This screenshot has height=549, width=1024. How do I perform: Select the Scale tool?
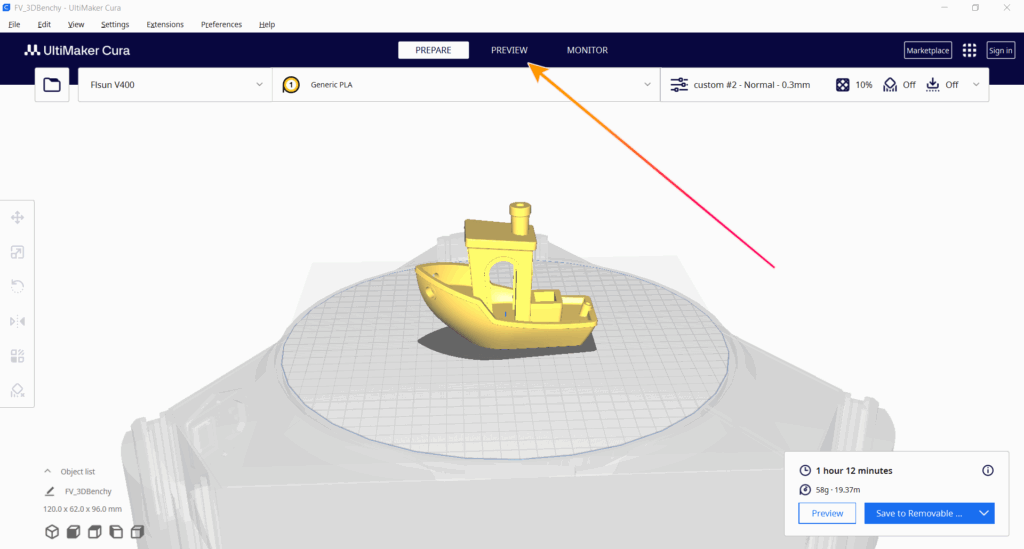pos(18,252)
